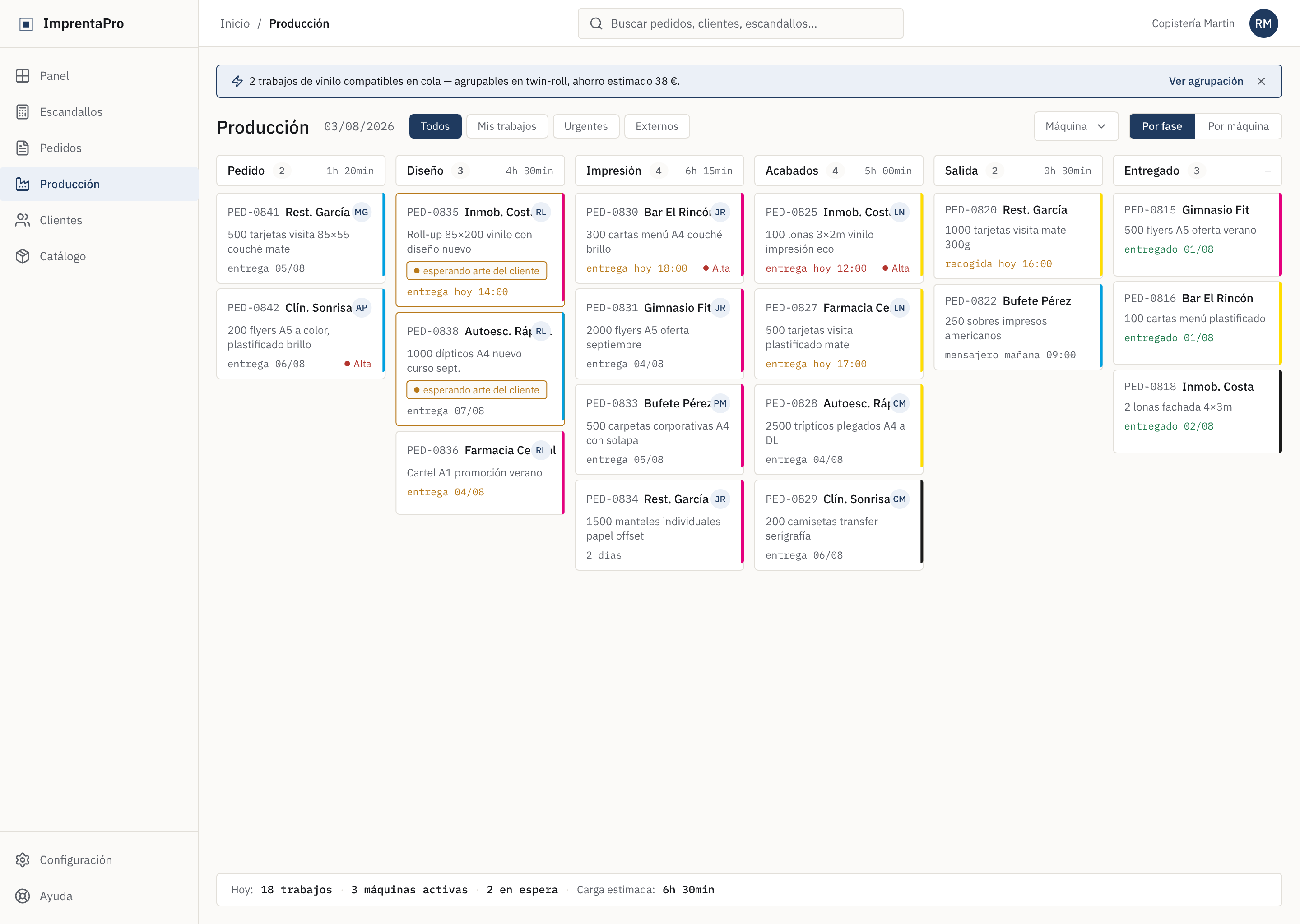The width and height of the screenshot is (1300, 924).
Task: Select the Todos filter
Action: coord(435,126)
